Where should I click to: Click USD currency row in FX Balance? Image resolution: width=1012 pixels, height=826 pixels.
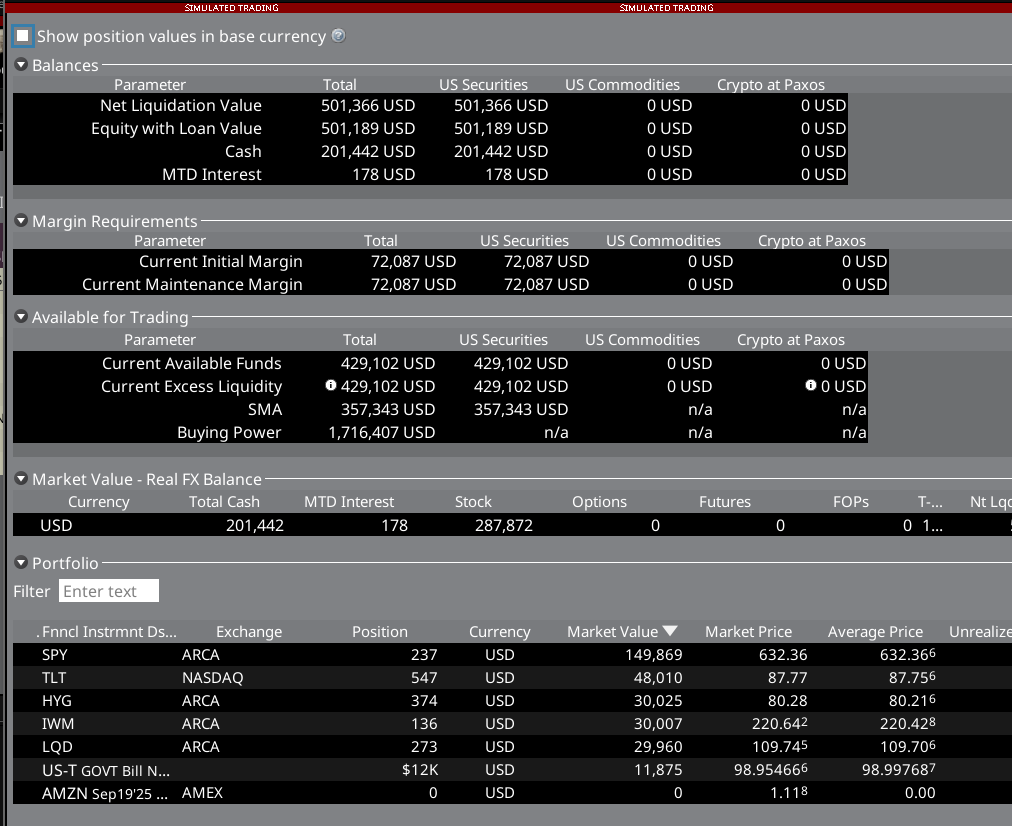[512, 525]
